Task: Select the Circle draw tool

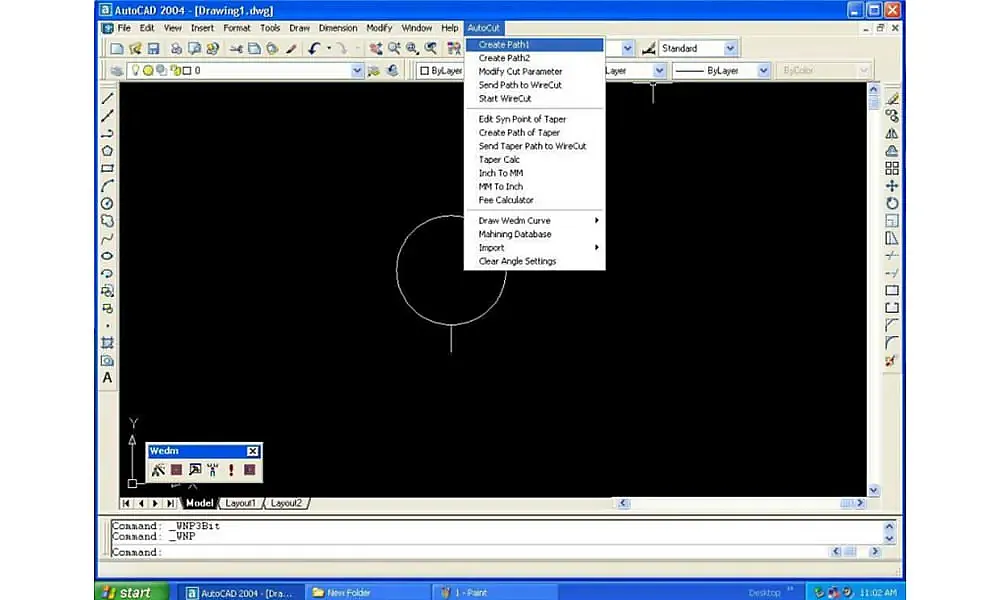Action: click(x=107, y=203)
